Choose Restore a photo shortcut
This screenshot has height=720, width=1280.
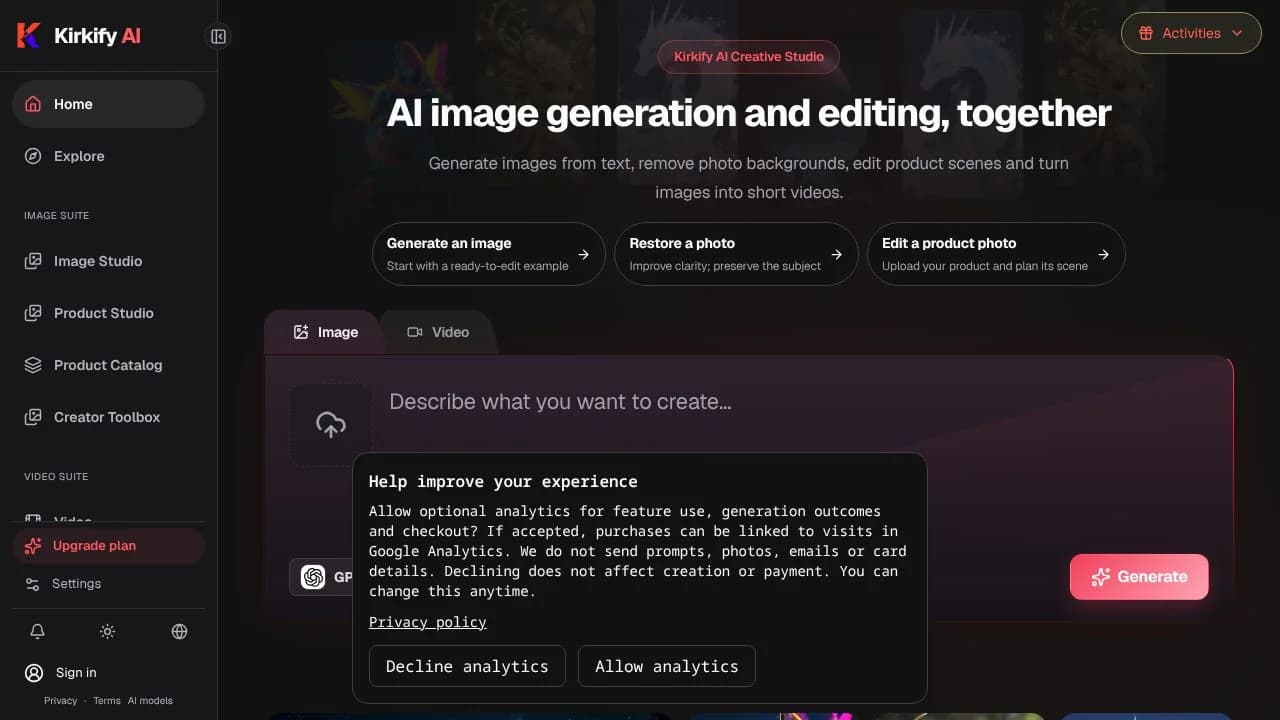click(x=736, y=254)
